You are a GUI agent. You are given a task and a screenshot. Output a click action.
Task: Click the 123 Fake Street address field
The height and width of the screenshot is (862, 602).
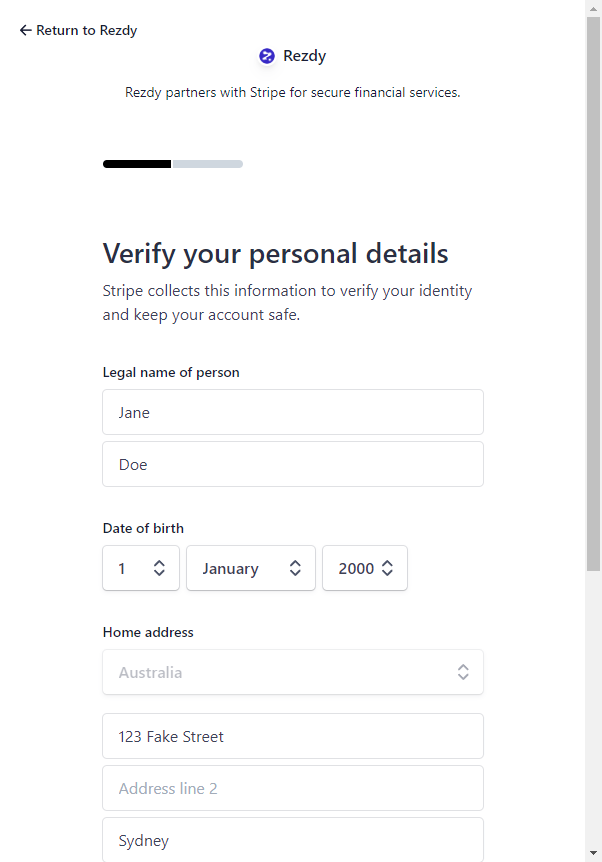click(x=293, y=736)
